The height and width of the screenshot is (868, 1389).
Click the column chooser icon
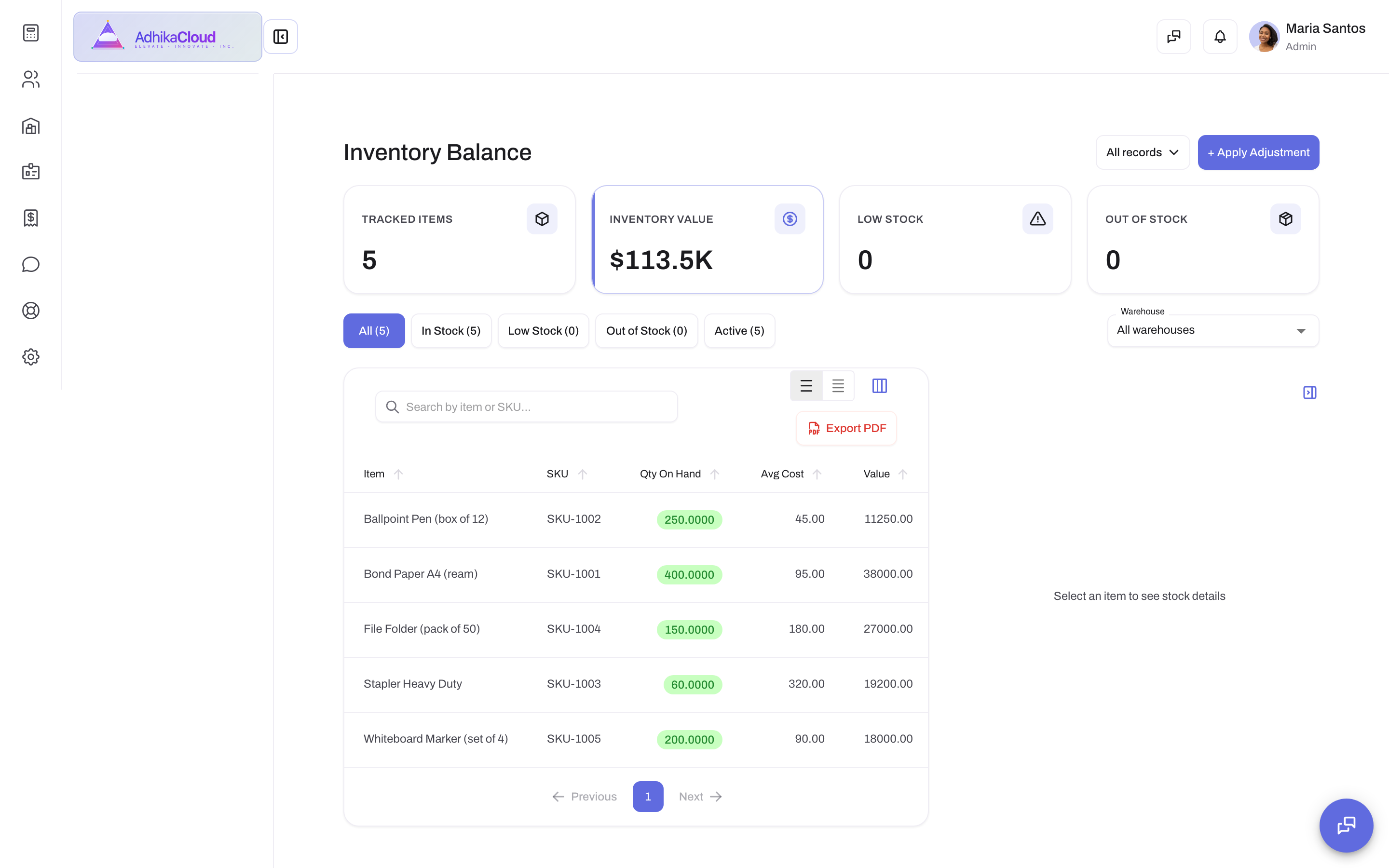point(879,386)
